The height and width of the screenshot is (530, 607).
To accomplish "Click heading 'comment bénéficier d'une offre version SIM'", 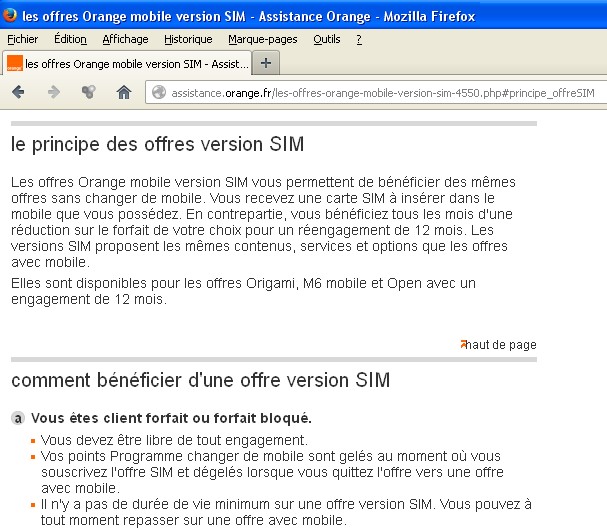I will tap(201, 380).
